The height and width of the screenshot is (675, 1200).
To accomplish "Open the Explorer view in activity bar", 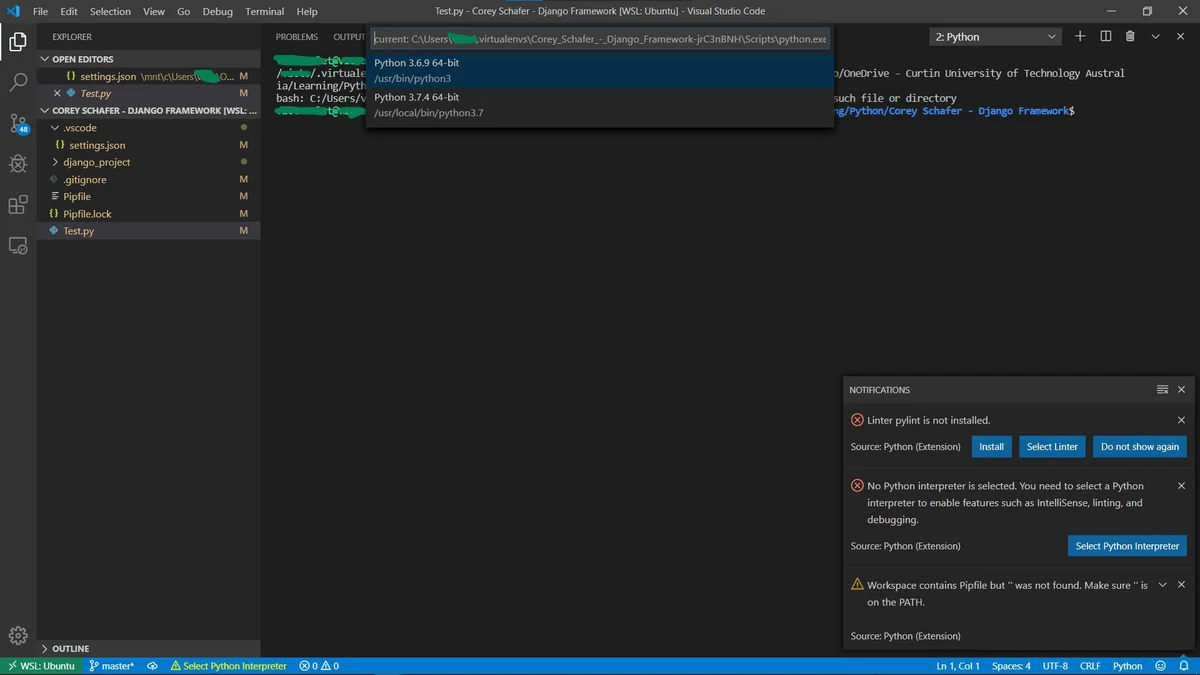I will [x=18, y=42].
